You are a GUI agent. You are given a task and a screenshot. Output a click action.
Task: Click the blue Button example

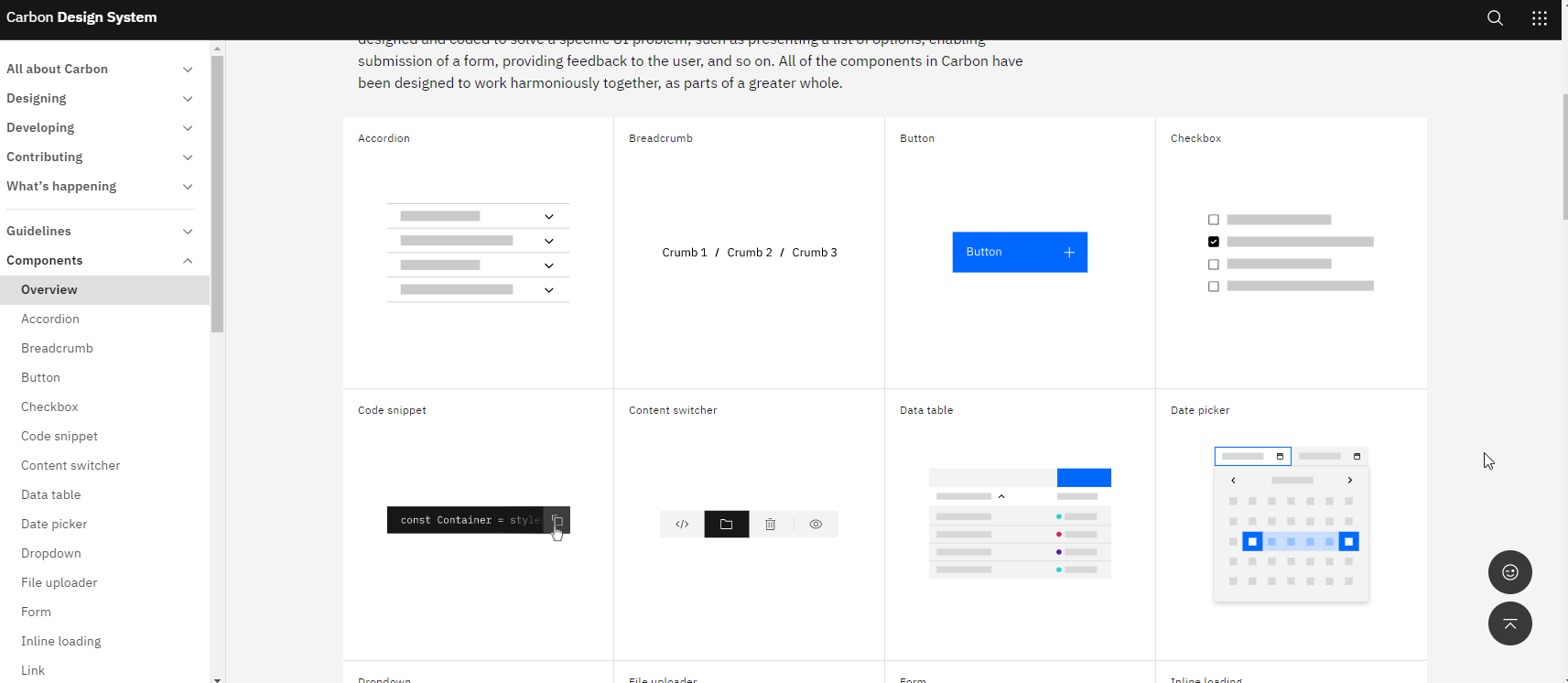[1020, 252]
